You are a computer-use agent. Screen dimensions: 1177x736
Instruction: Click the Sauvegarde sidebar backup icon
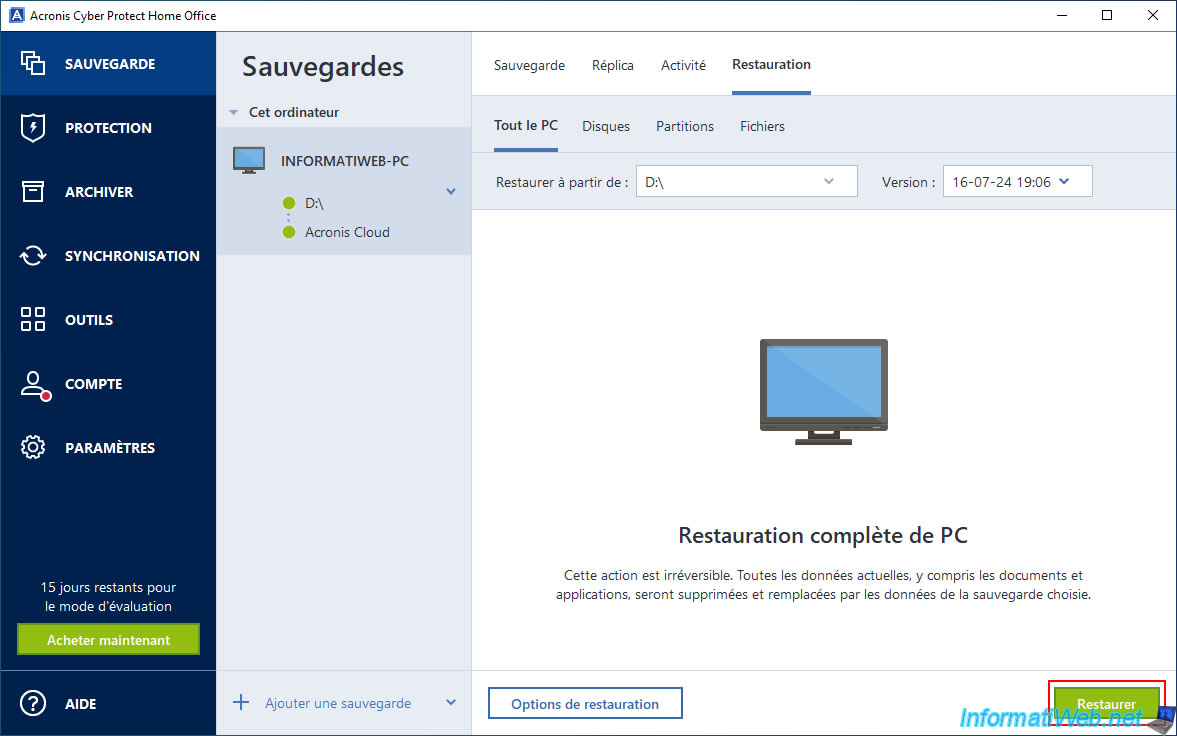click(x=33, y=64)
